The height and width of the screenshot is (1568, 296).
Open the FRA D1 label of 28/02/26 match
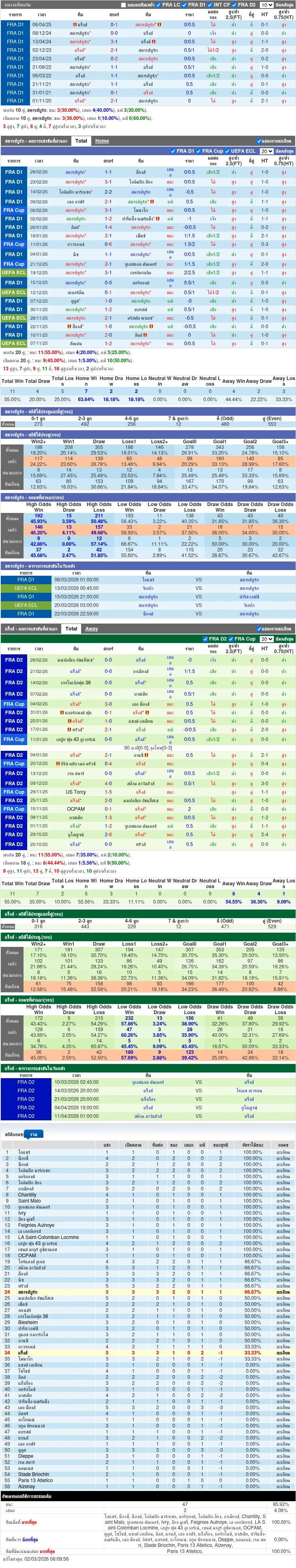click(13, 172)
